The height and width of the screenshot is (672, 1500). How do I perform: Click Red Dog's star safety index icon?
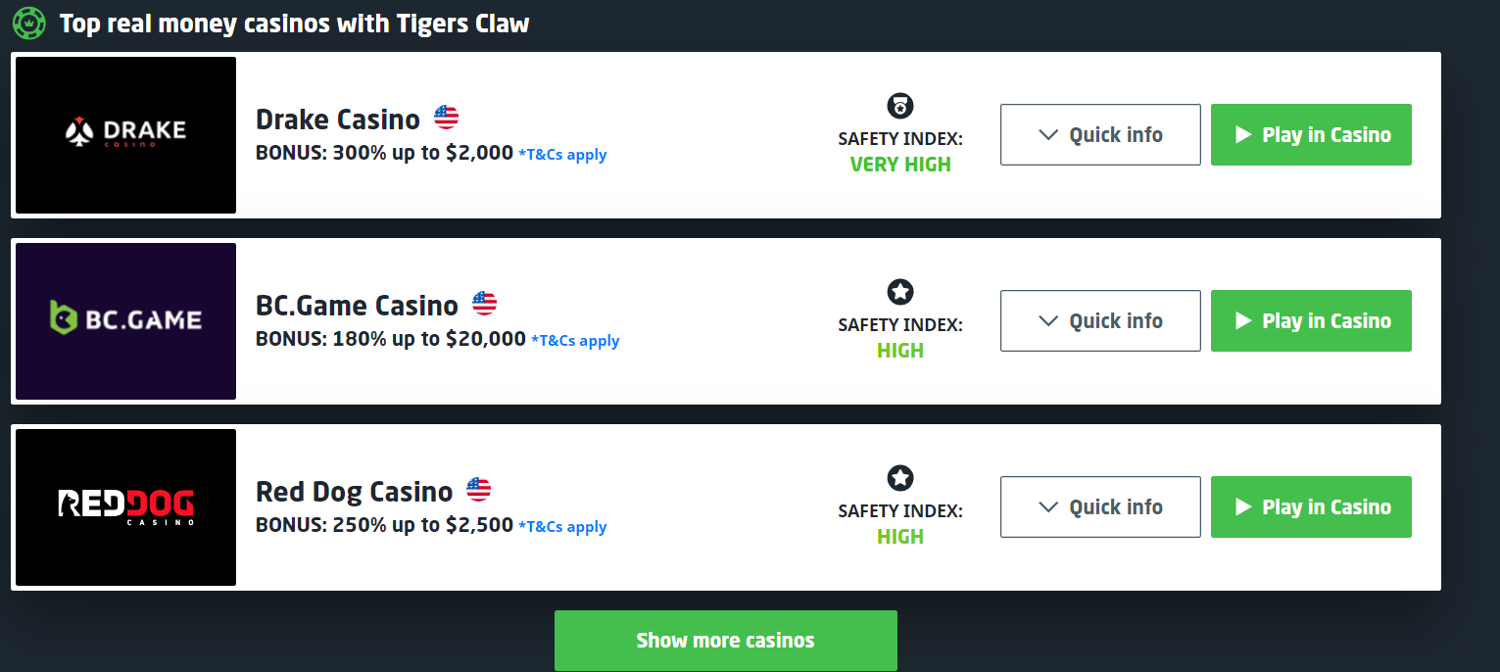[x=900, y=478]
